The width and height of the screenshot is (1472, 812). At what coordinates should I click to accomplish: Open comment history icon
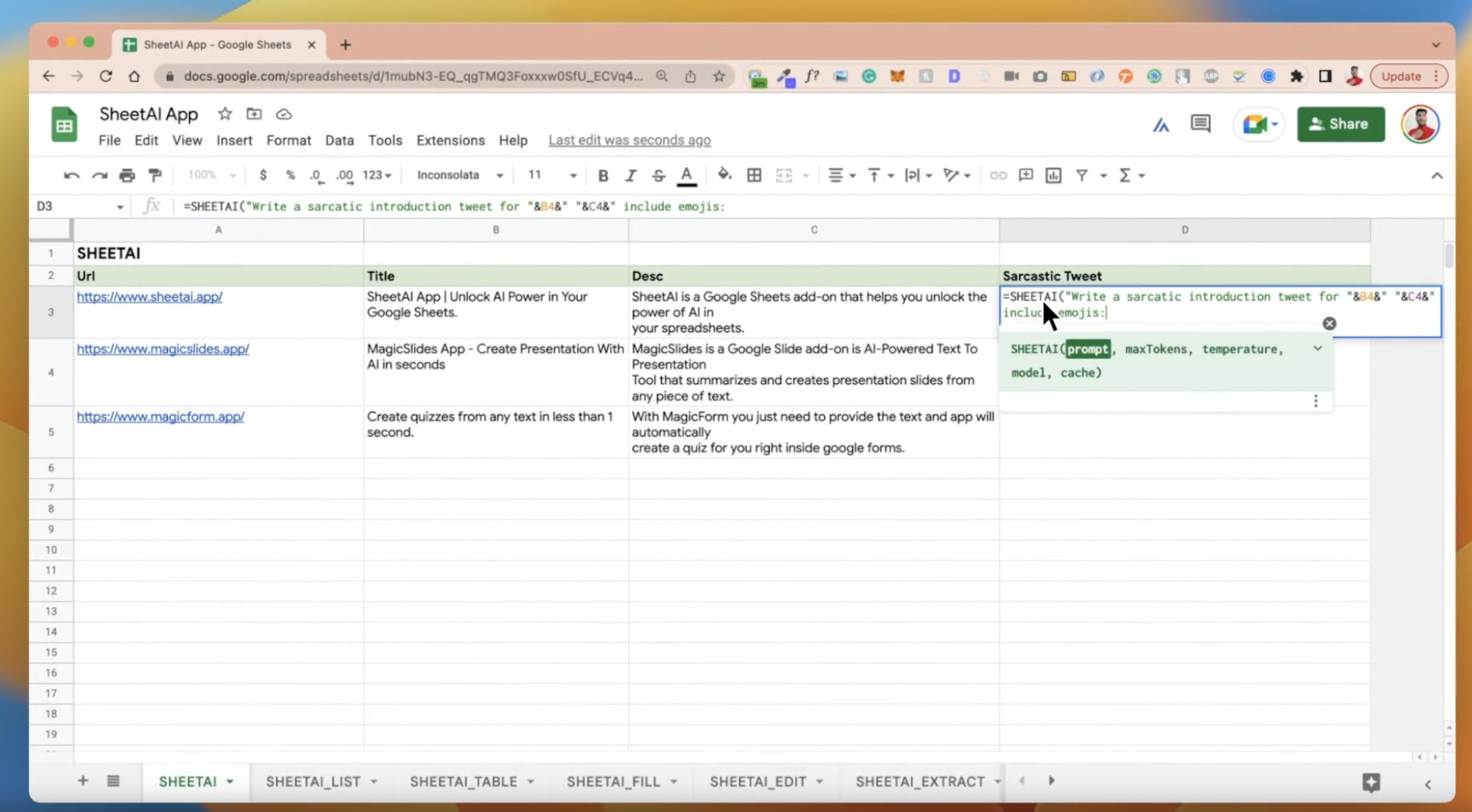1201,124
